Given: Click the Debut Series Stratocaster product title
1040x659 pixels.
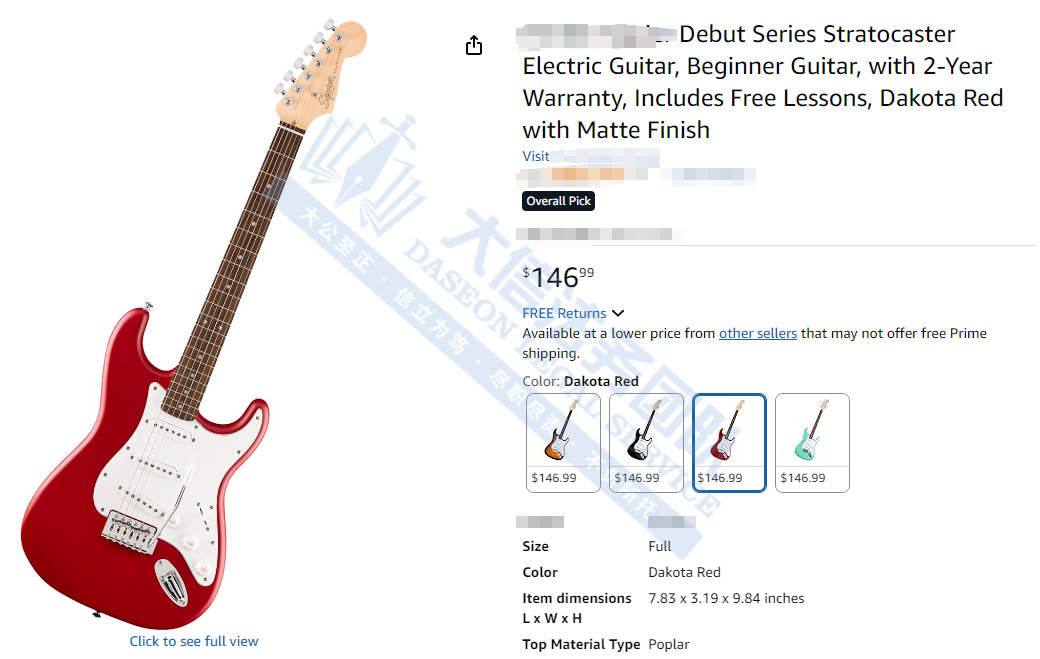Looking at the screenshot, I should point(762,82).
